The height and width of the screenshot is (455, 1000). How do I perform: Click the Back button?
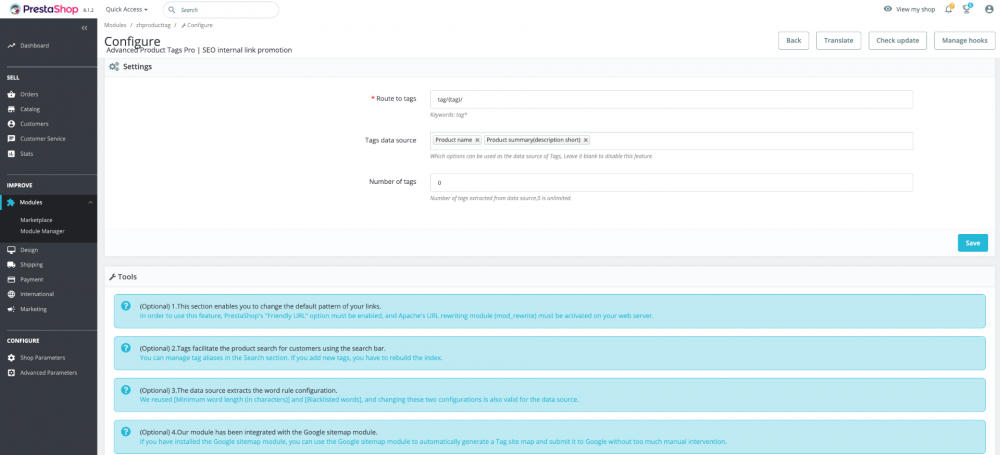[793, 40]
